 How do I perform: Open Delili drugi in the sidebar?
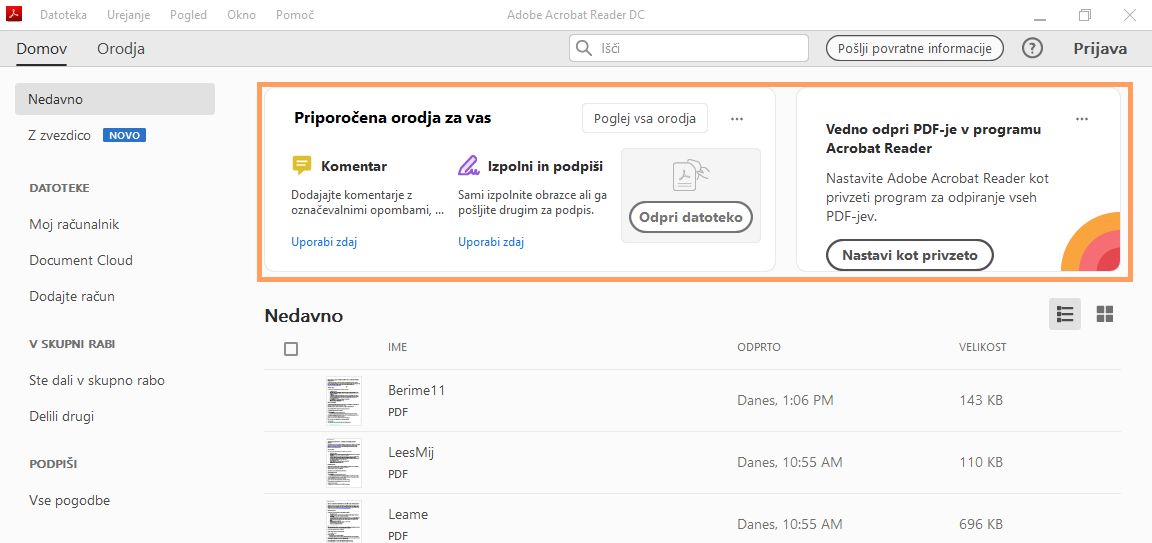62,417
